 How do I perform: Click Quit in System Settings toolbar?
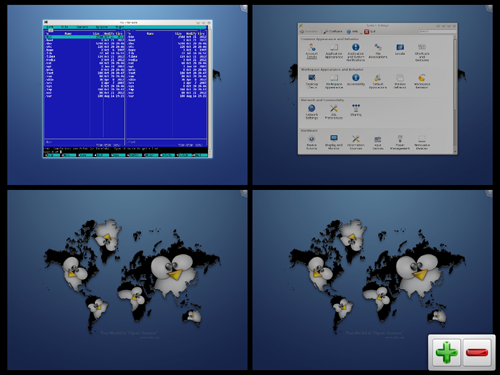pyautogui.click(x=370, y=31)
